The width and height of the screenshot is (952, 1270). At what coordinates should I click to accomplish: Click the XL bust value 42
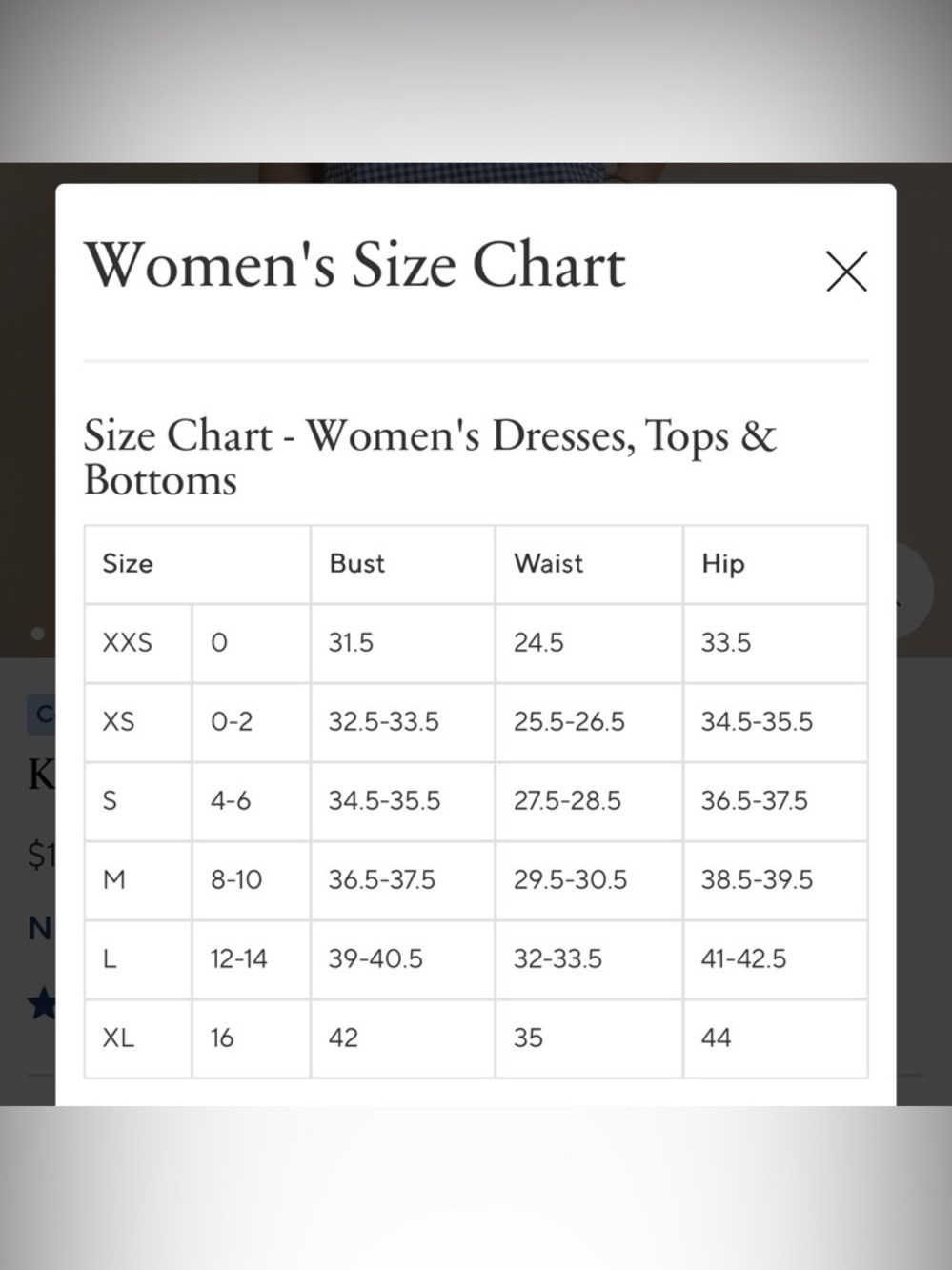click(343, 1038)
